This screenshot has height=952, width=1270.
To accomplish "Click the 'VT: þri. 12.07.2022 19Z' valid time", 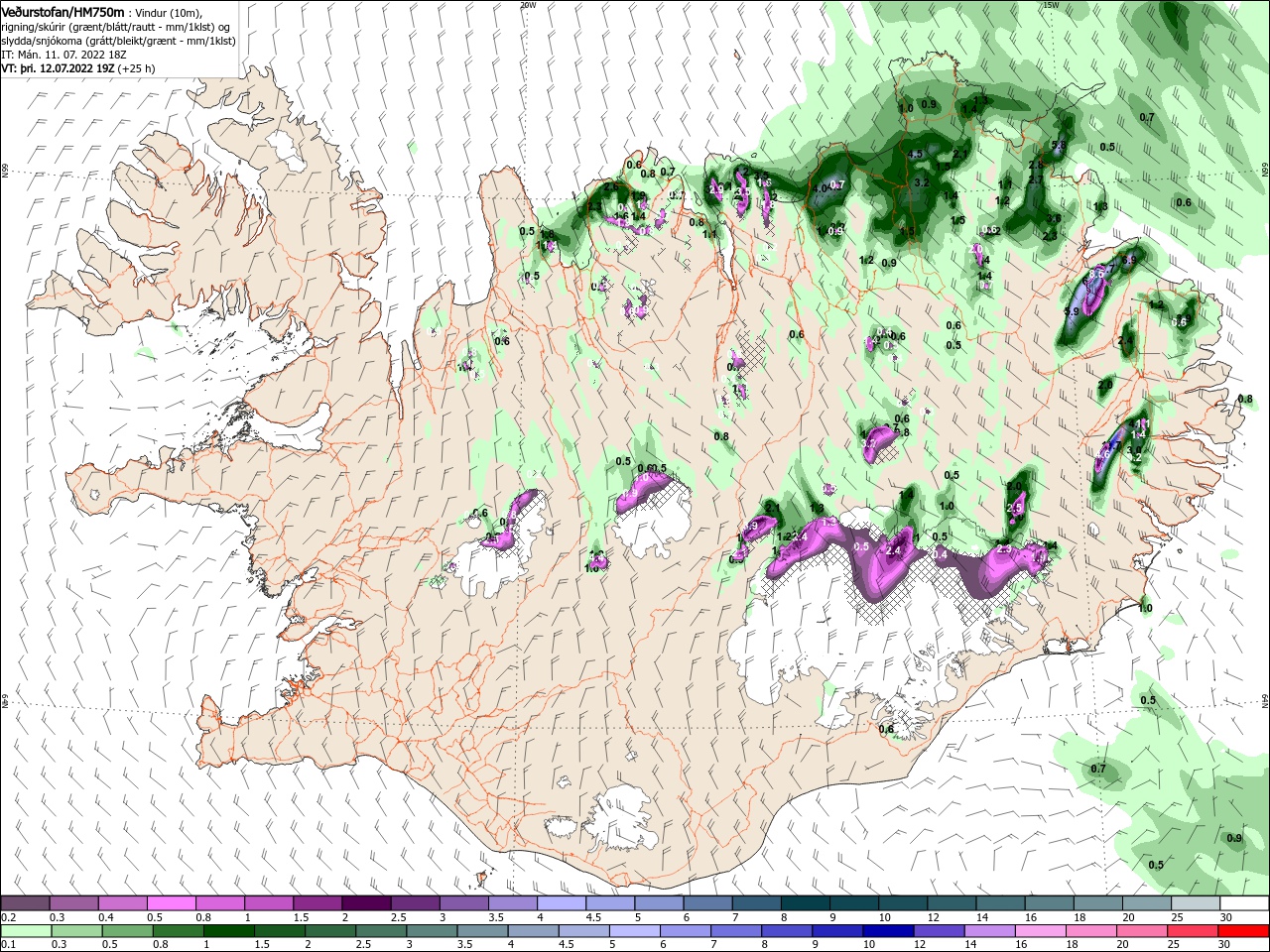I will [x=59, y=68].
